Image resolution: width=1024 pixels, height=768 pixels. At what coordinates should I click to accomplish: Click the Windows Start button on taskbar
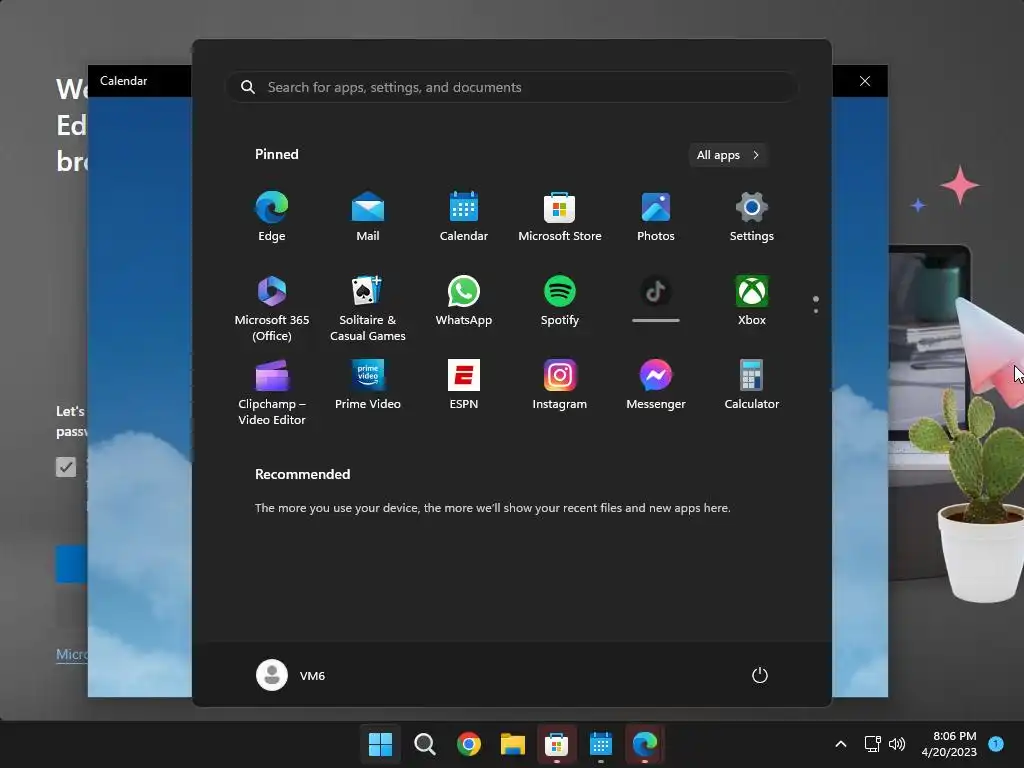tap(380, 744)
